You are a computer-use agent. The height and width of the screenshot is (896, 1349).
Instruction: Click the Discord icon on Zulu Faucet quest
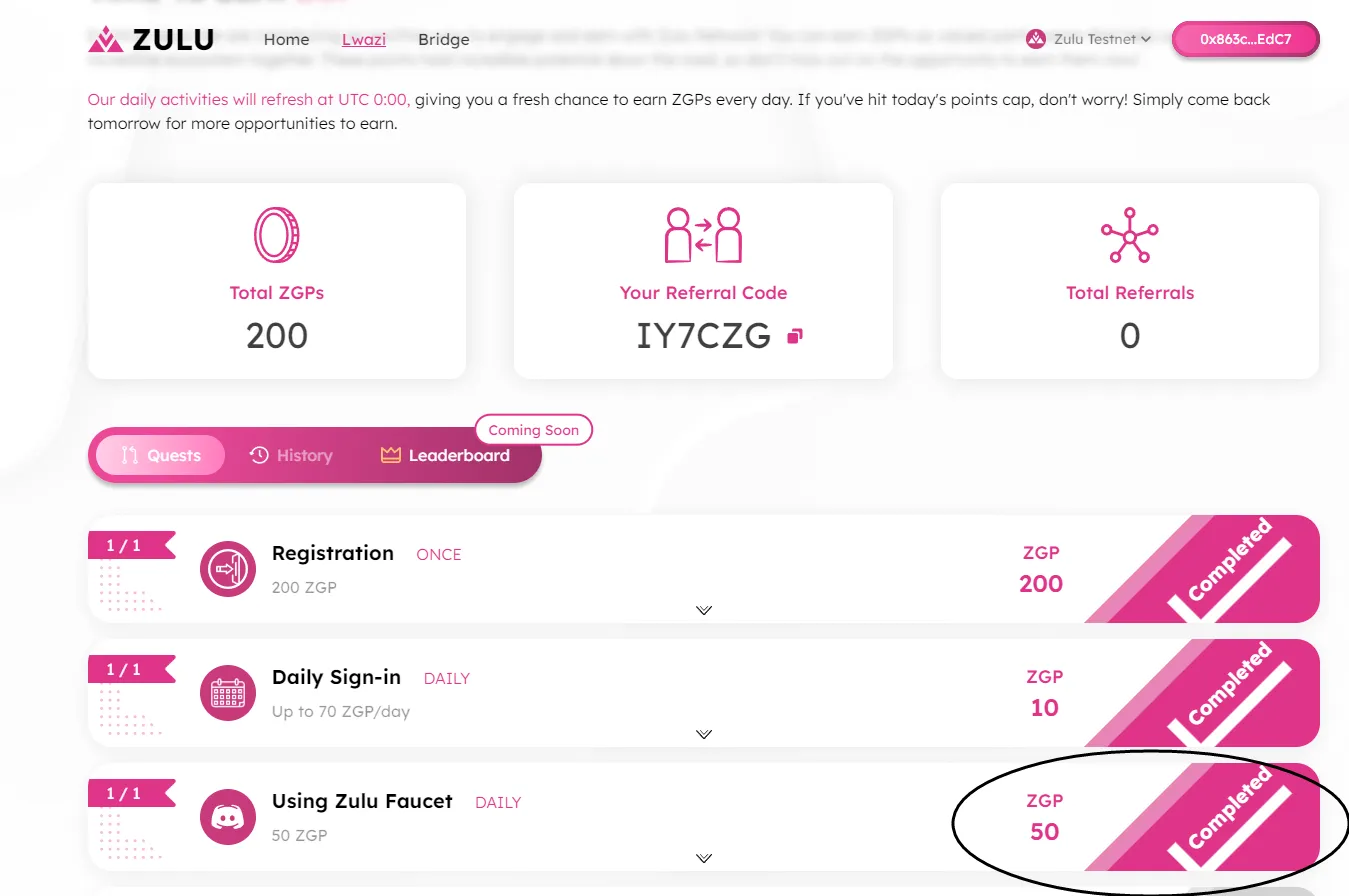(229, 817)
